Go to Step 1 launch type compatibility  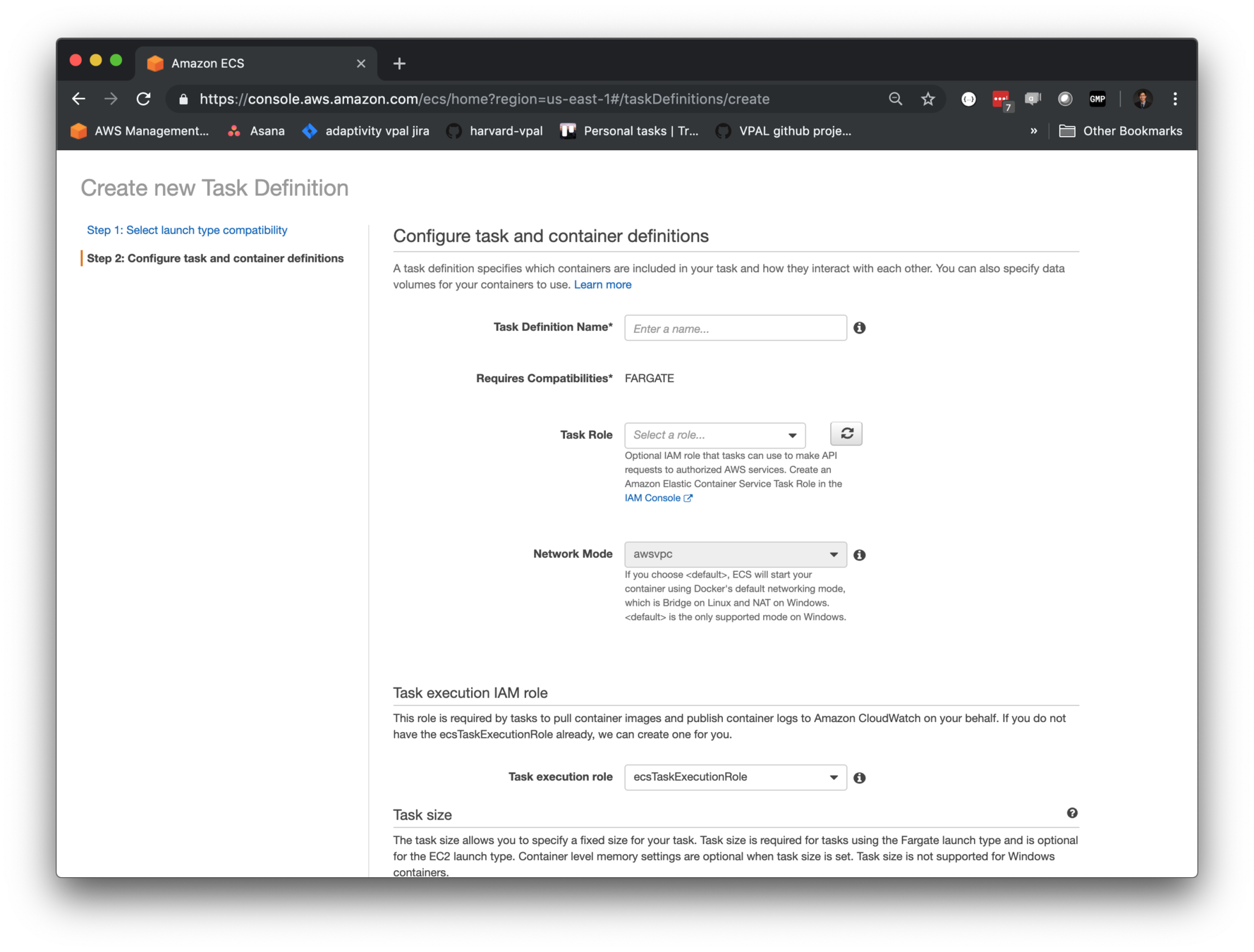point(187,230)
